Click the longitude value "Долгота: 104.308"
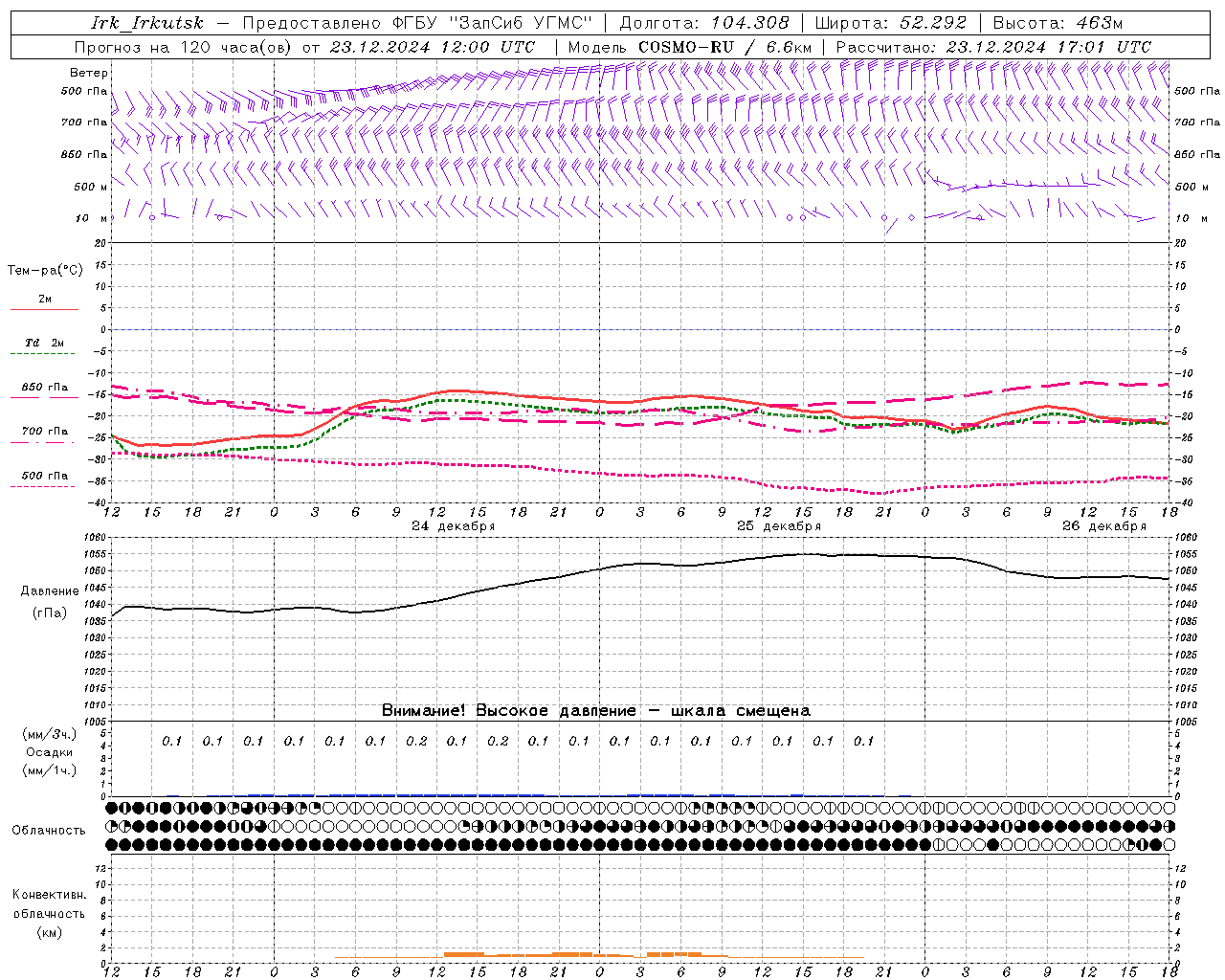The width and height of the screenshot is (1225, 980). coord(704,23)
